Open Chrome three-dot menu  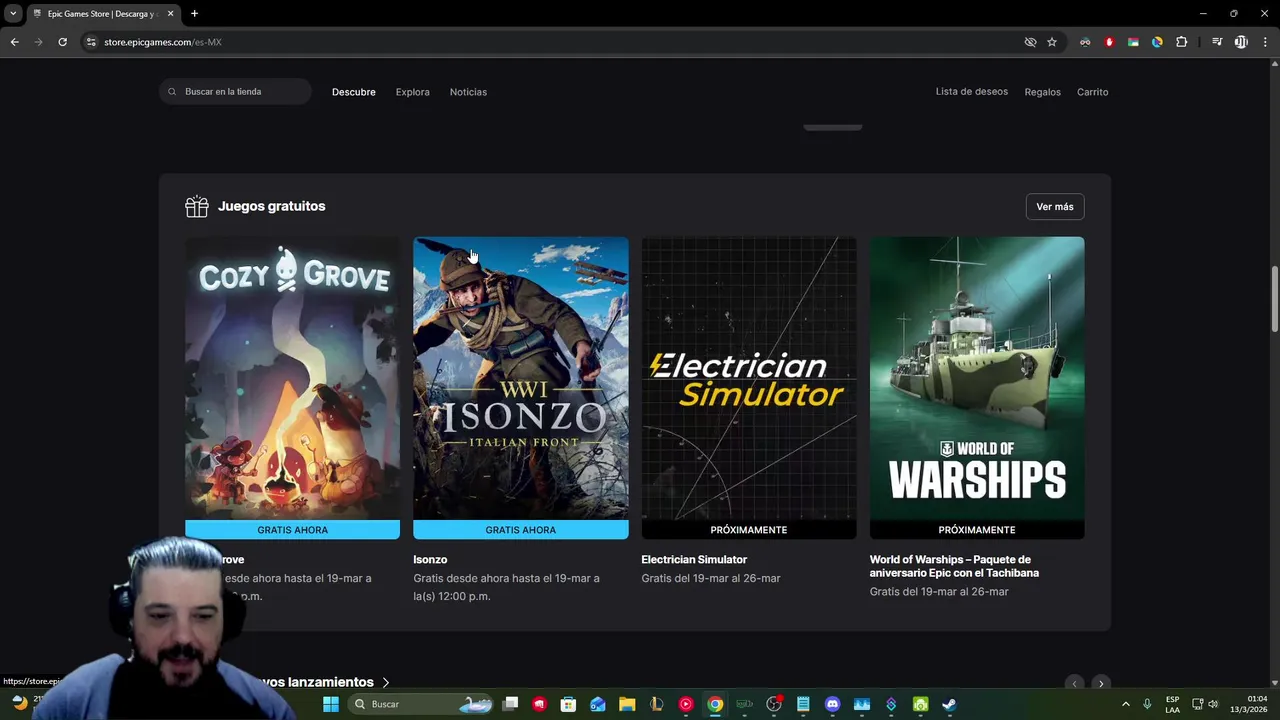point(1265,42)
